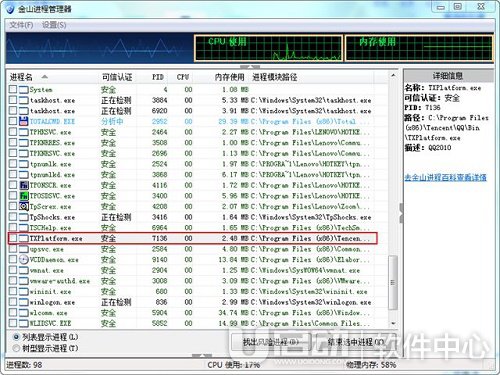Sort by 可信认证 column header
The width and height of the screenshot is (500, 375).
tap(117, 77)
